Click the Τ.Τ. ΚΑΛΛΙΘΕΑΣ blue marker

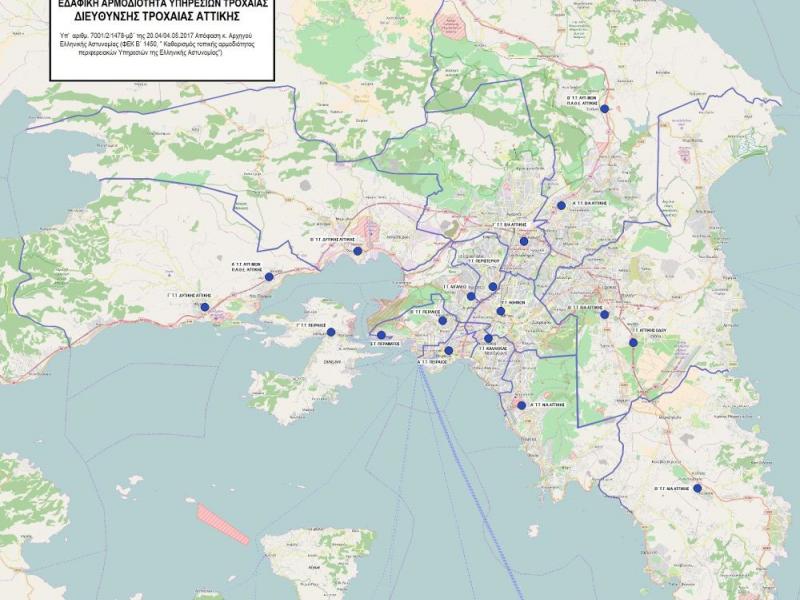pos(488,339)
